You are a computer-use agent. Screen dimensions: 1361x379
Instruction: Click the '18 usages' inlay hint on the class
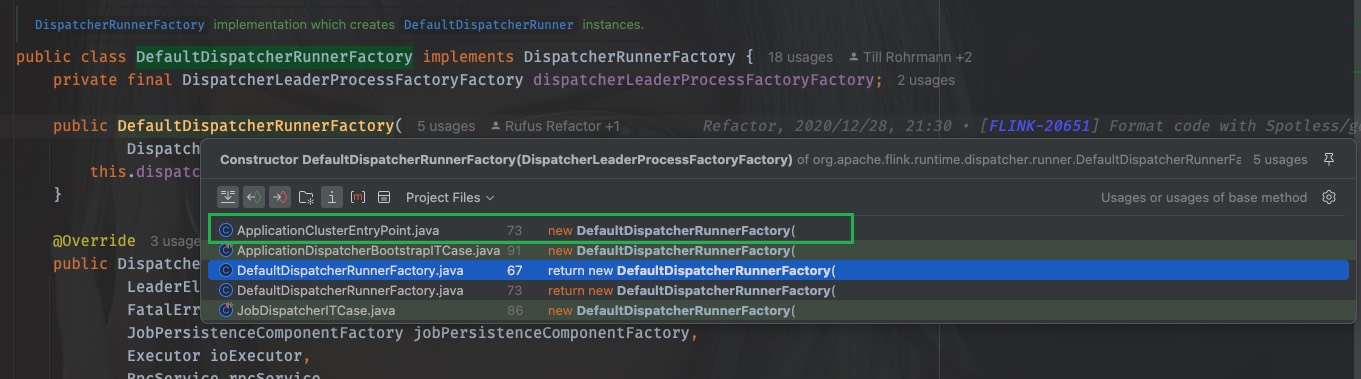(799, 57)
